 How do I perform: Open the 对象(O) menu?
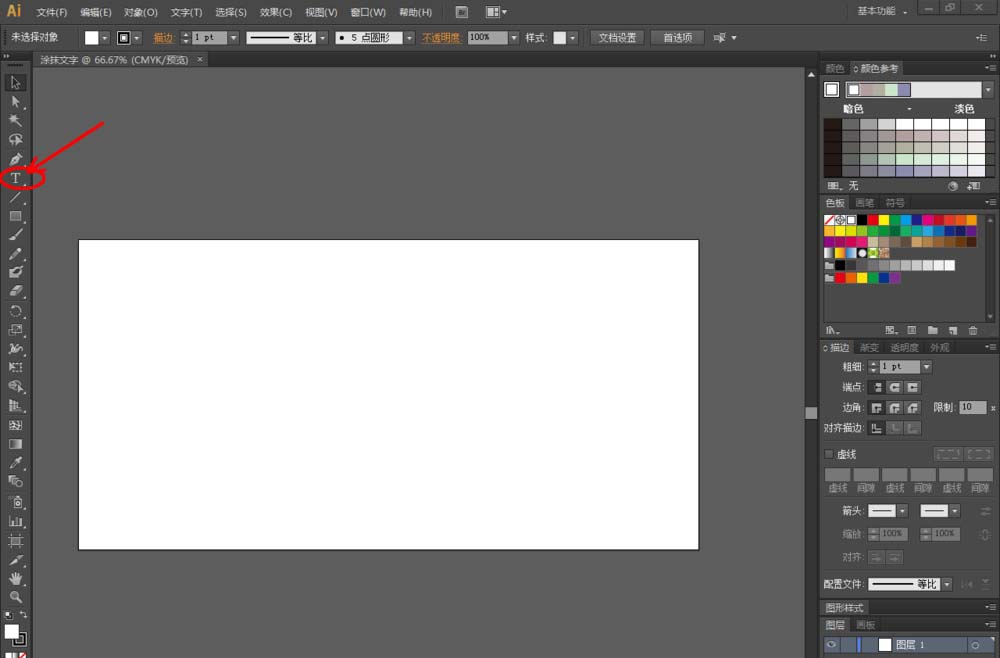[140, 12]
